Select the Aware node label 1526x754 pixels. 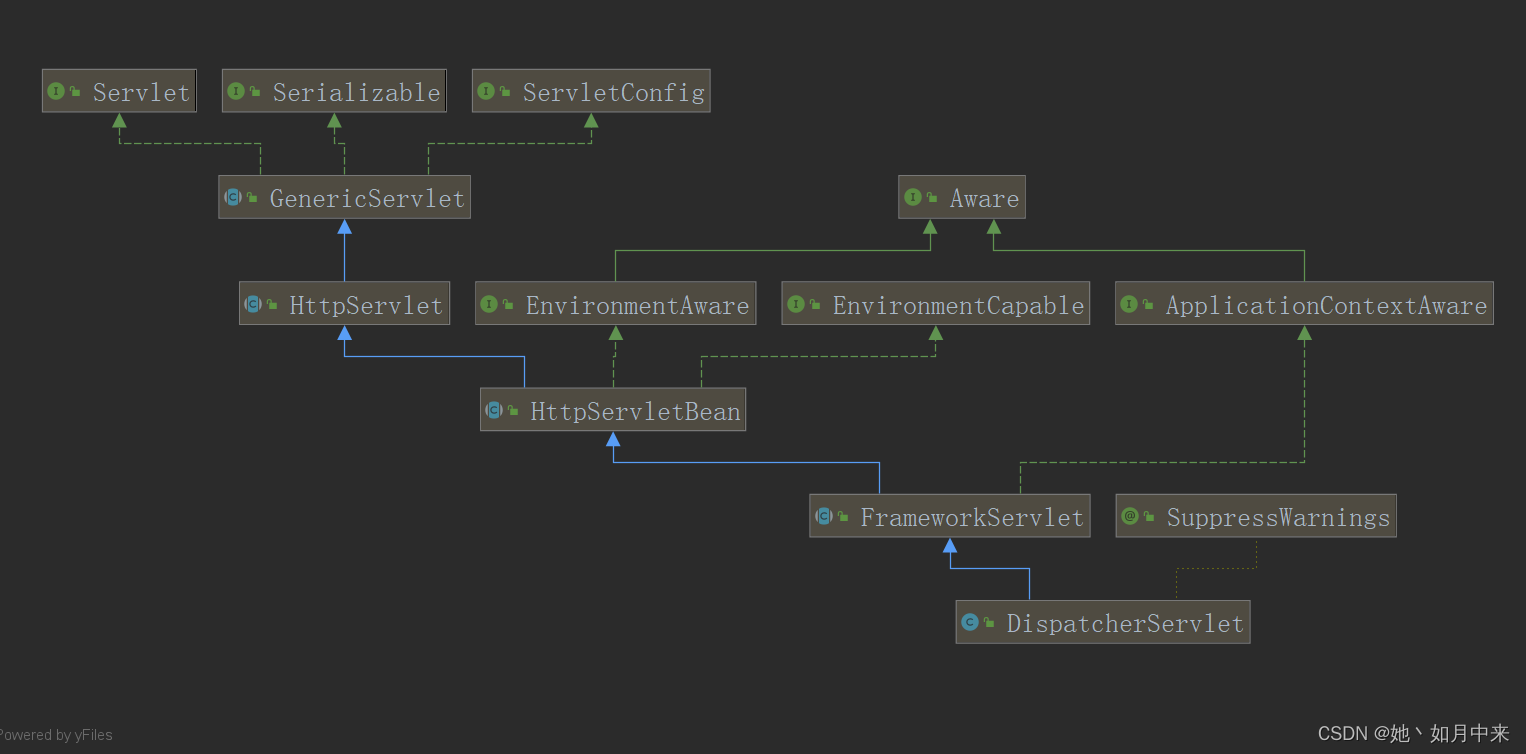(x=984, y=198)
